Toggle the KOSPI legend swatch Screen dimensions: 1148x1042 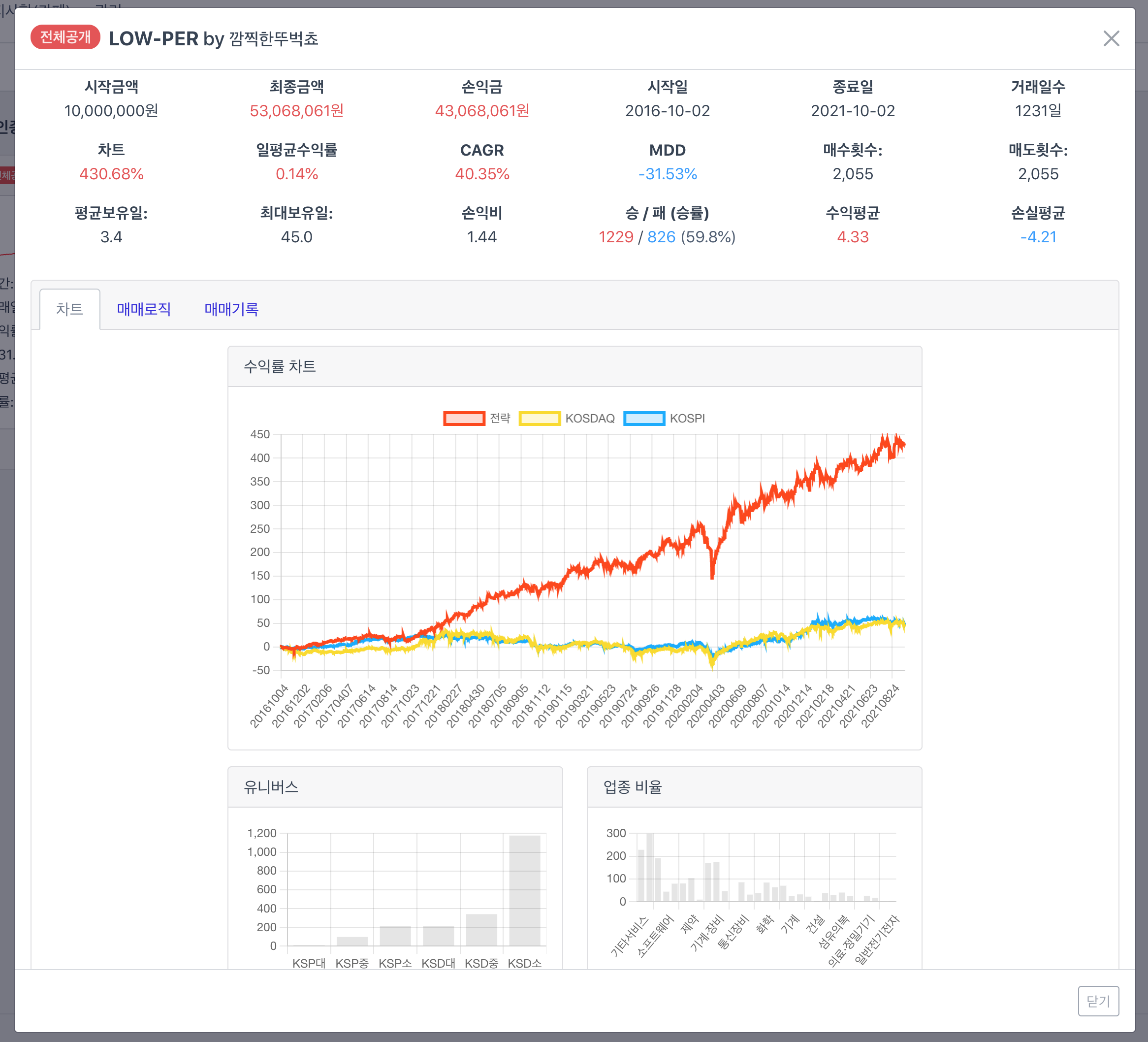[x=643, y=419]
